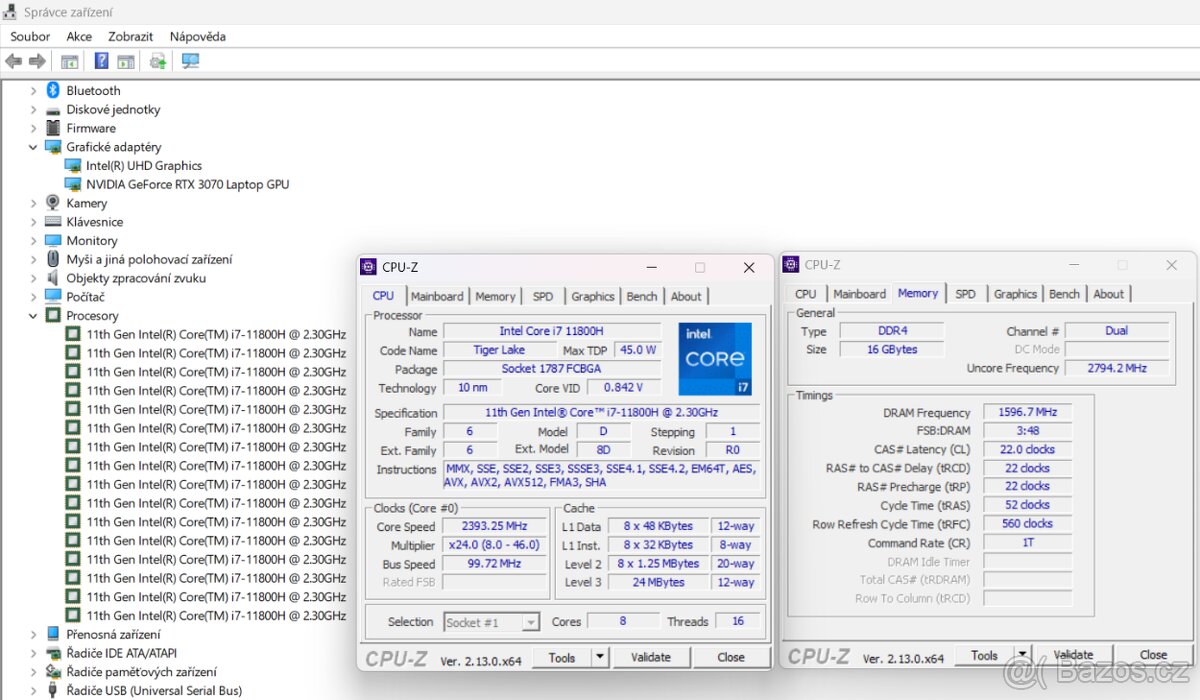
Task: Select the NVIDIA GeForce RTX 3070 Laptop GPU
Action: tap(180, 184)
